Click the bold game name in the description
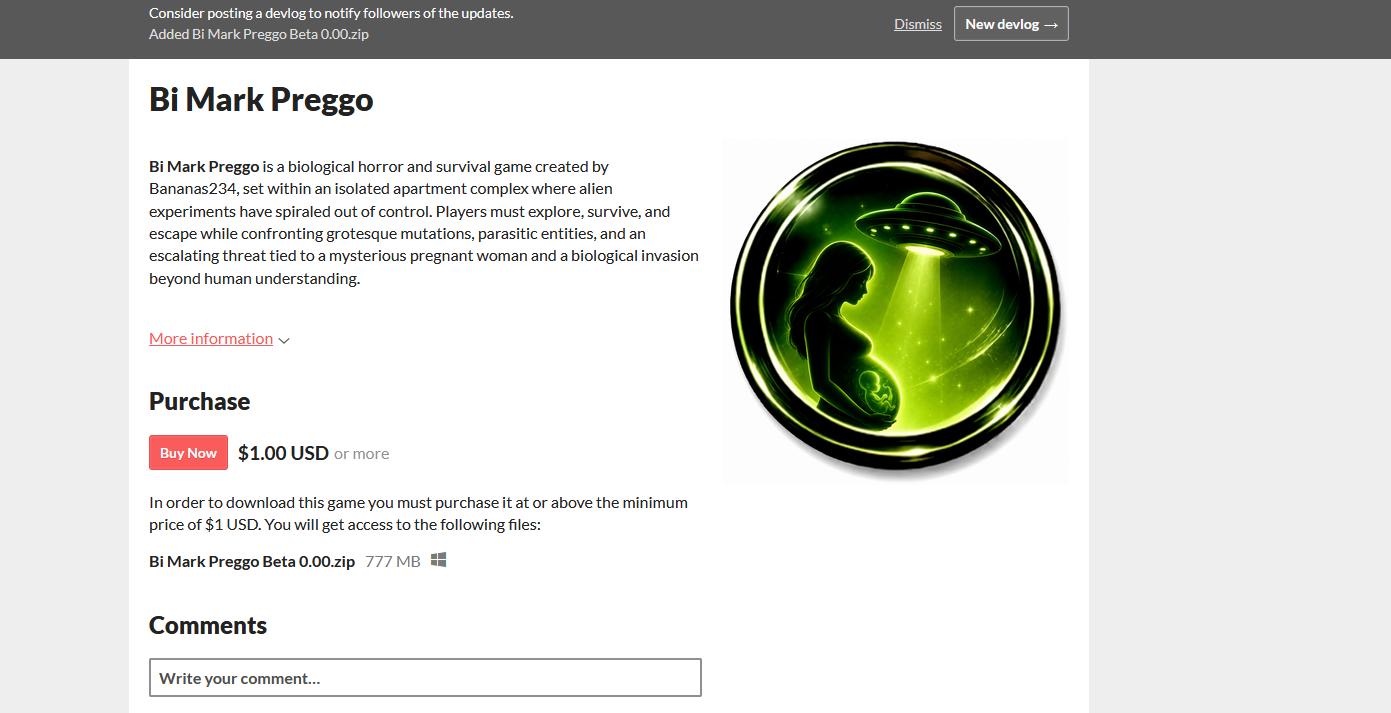 click(204, 166)
